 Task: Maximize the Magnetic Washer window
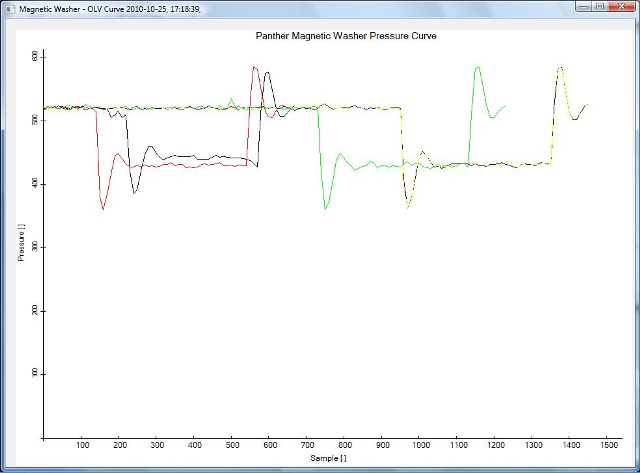coord(600,6)
